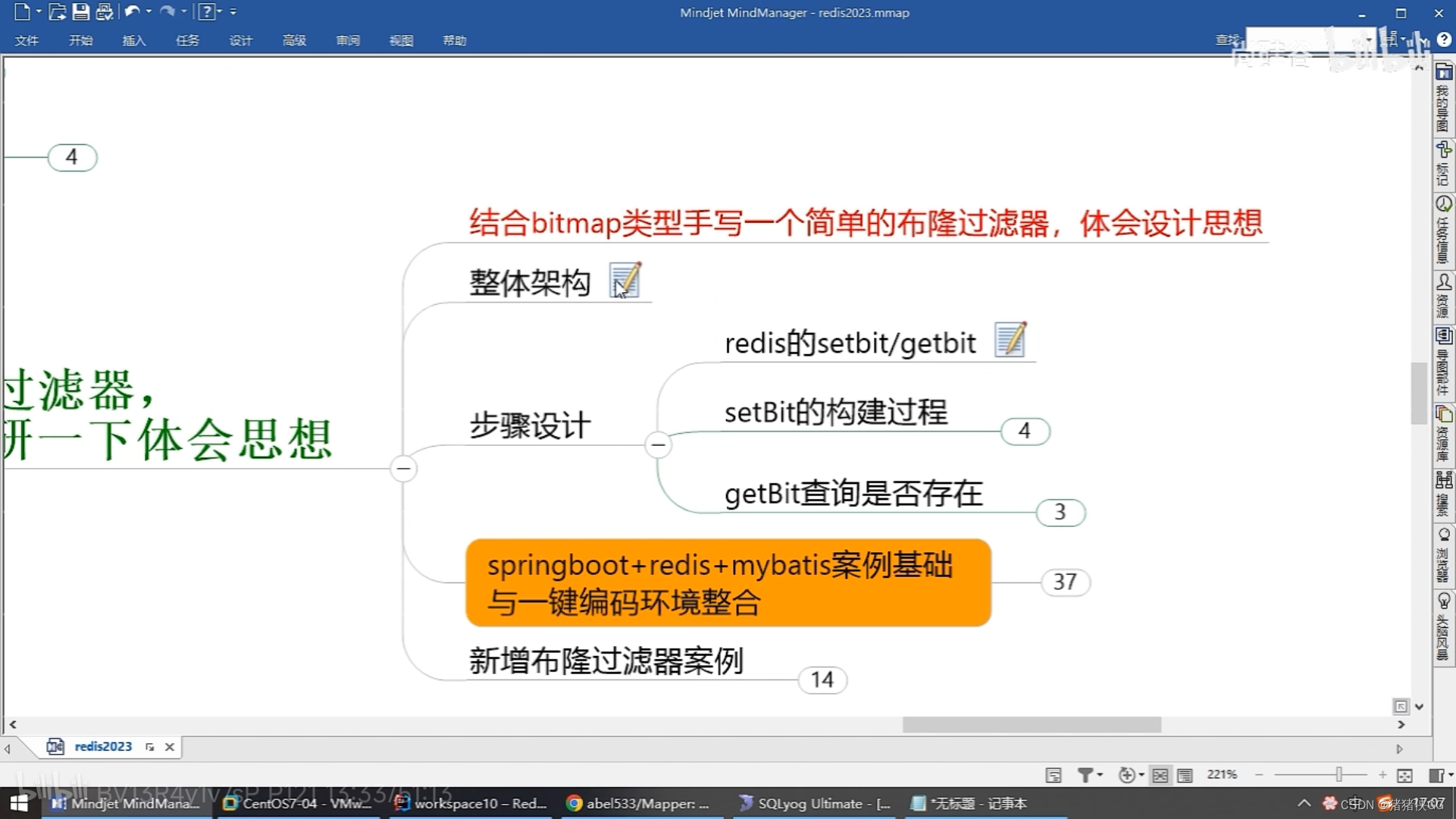Switch to outline view in the status bar

(1185, 775)
